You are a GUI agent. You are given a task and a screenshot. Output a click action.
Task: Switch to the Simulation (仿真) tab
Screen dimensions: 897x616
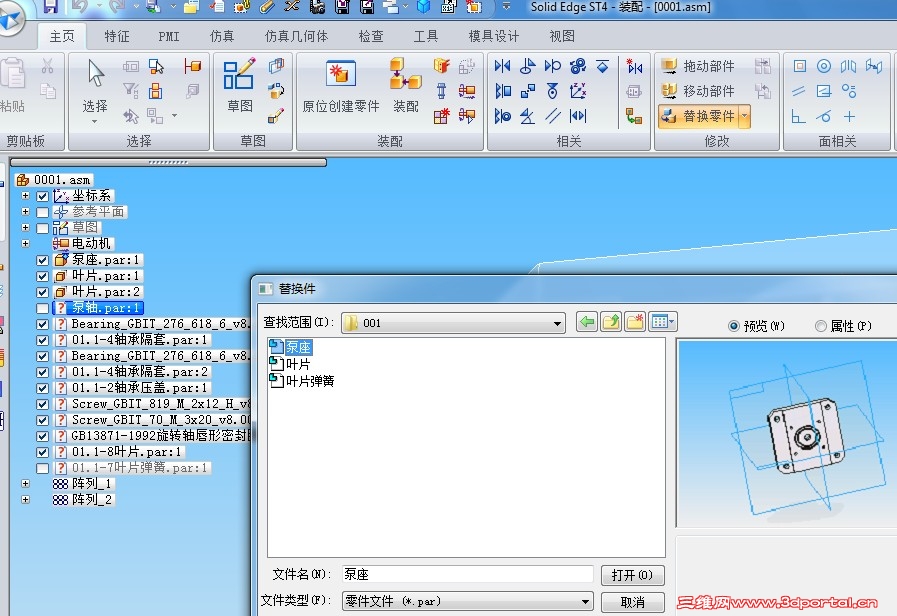click(x=222, y=36)
